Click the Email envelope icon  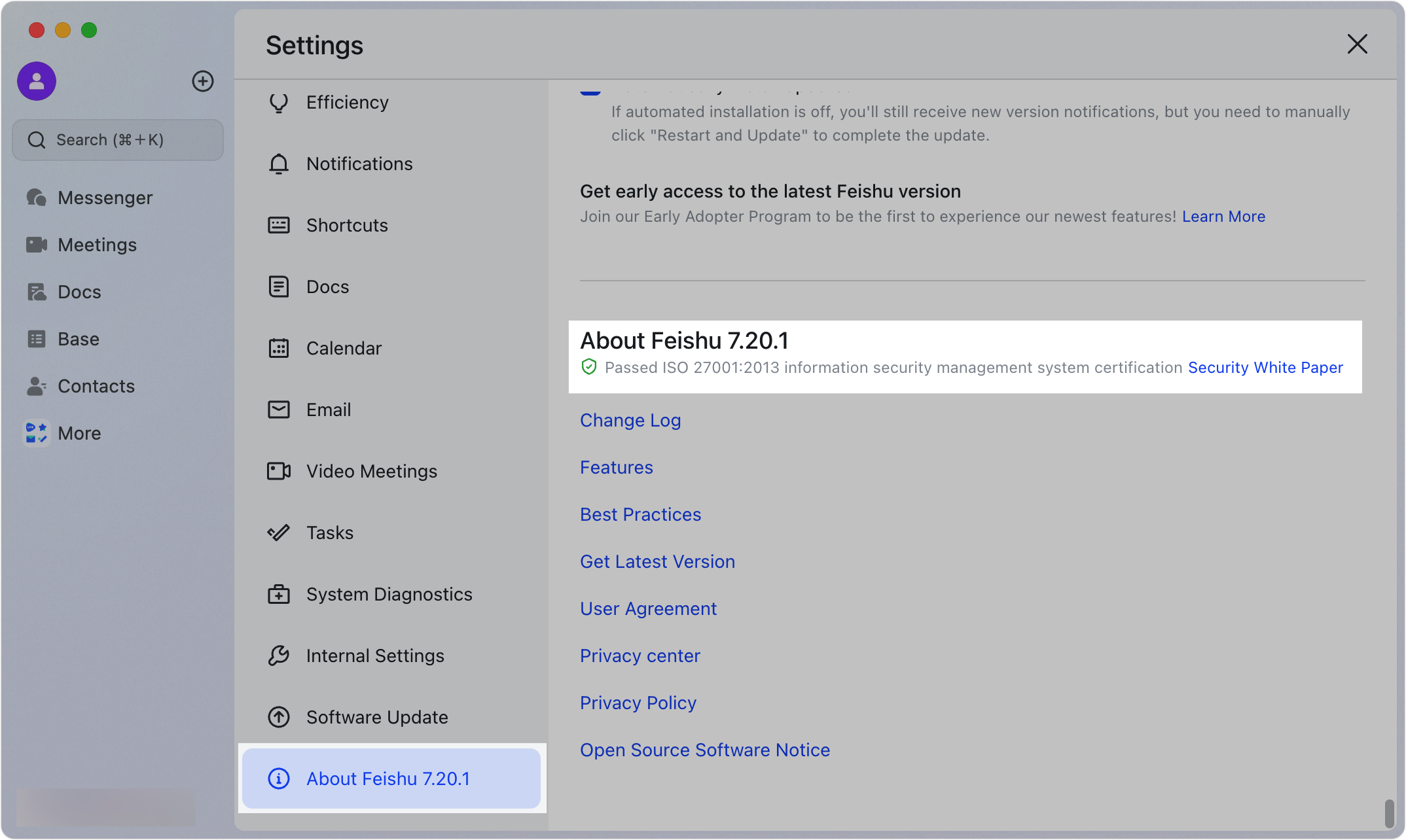279,410
